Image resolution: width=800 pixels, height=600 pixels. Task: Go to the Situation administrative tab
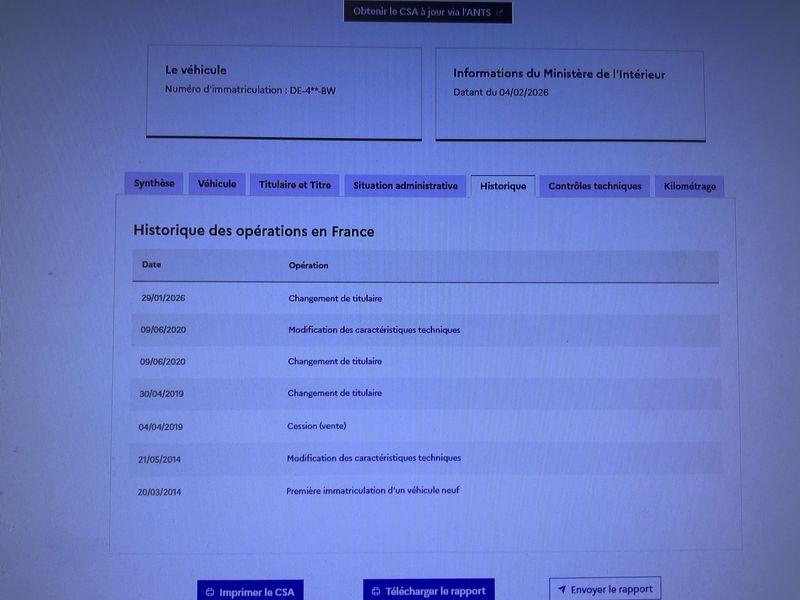405,186
